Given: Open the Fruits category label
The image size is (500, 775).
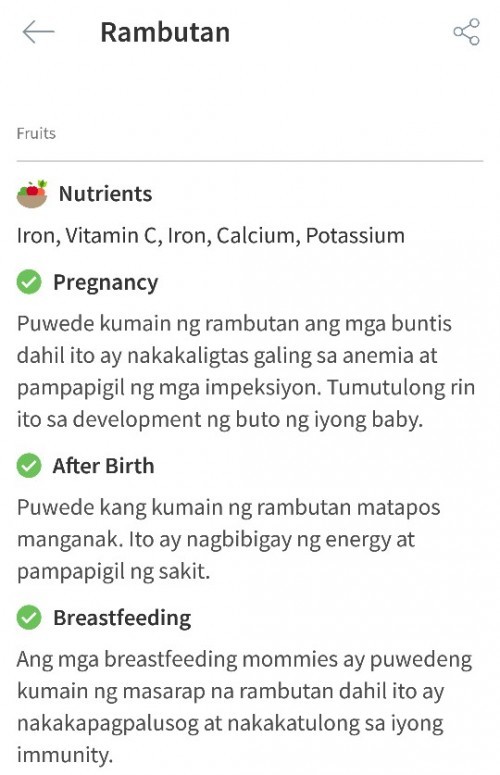Looking at the screenshot, I should [36, 133].
